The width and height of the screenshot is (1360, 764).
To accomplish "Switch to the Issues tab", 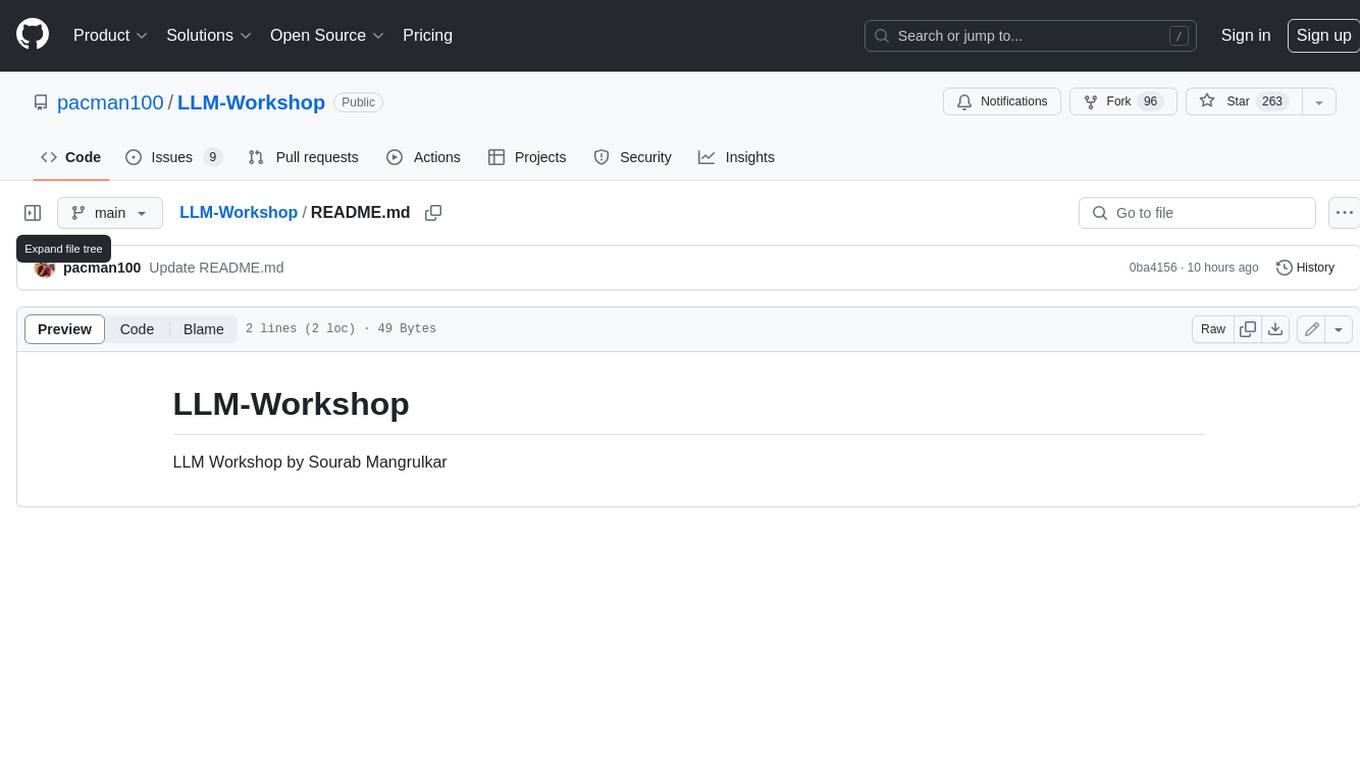I will point(173,157).
